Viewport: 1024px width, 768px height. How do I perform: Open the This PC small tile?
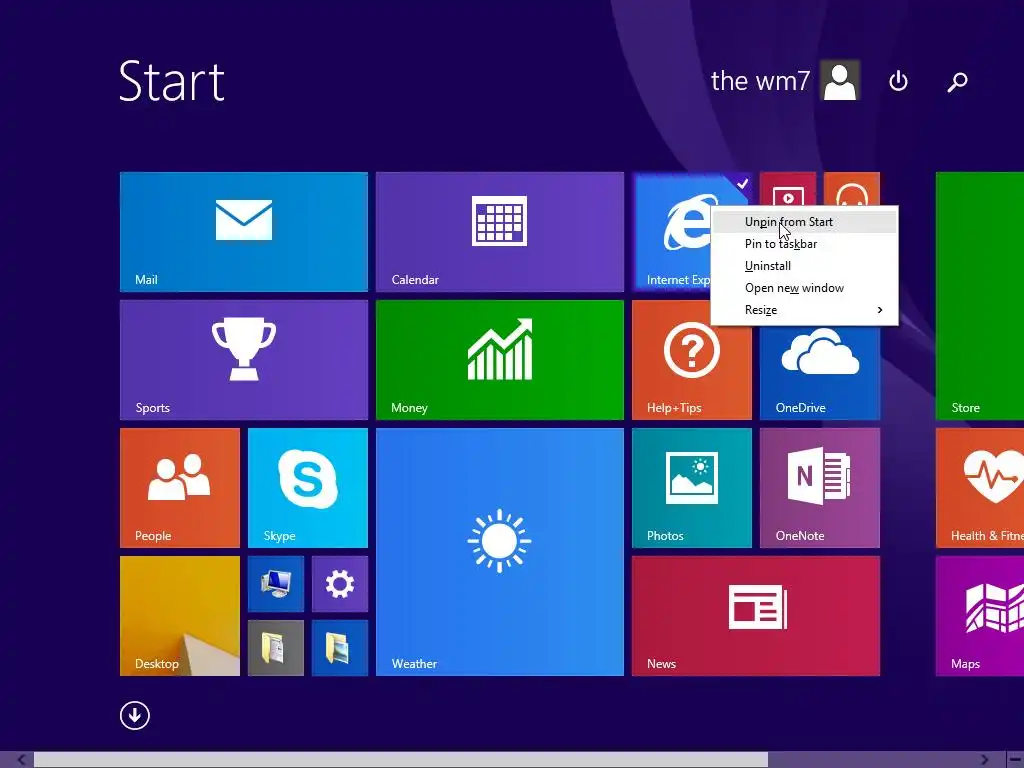click(x=276, y=584)
